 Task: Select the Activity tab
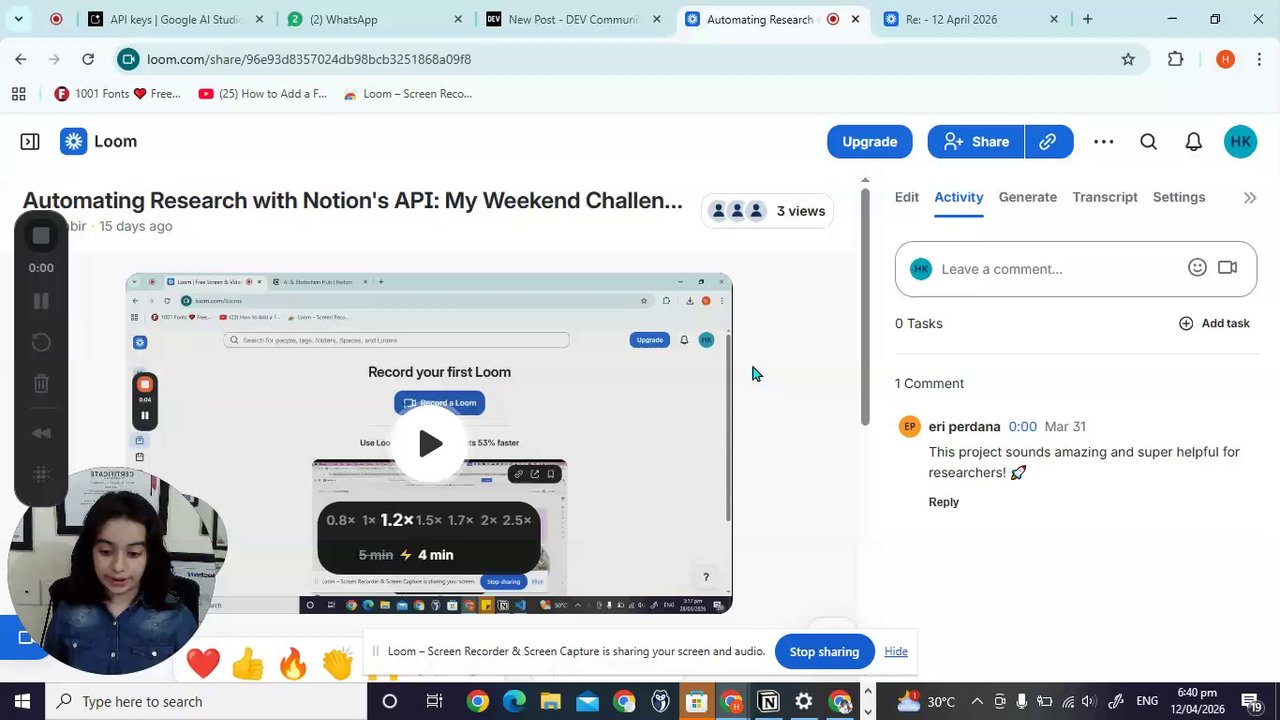click(x=959, y=197)
